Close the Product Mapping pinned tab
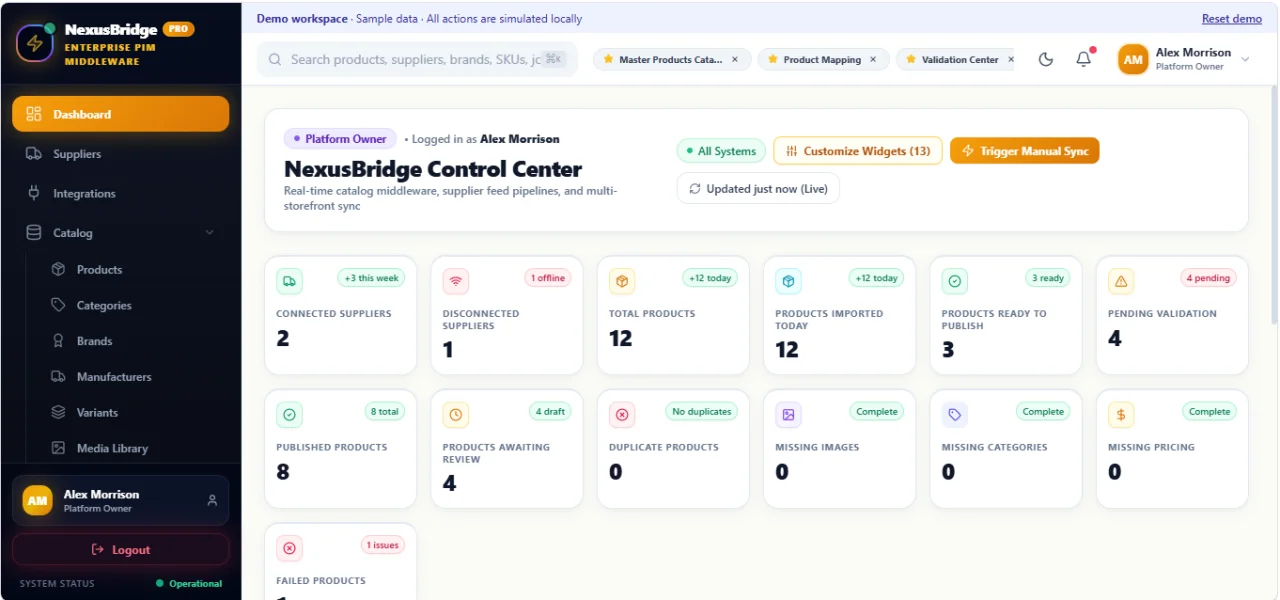 pos(873,60)
